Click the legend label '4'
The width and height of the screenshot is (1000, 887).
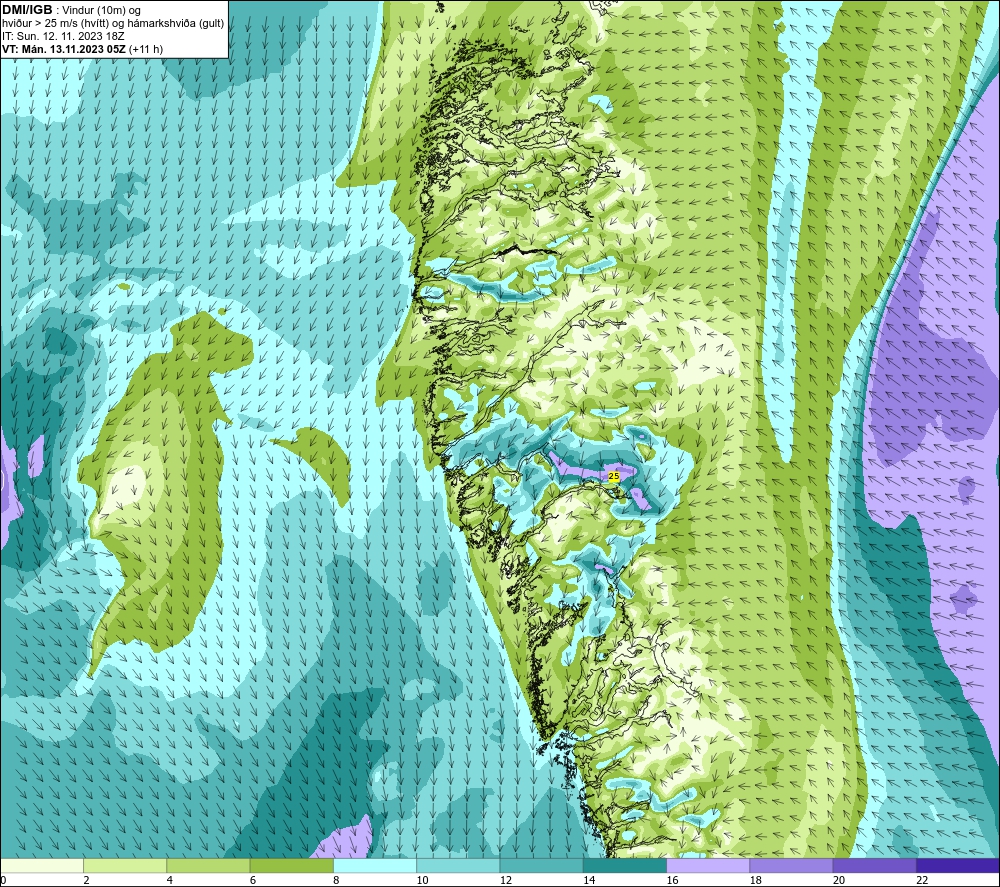tap(170, 880)
